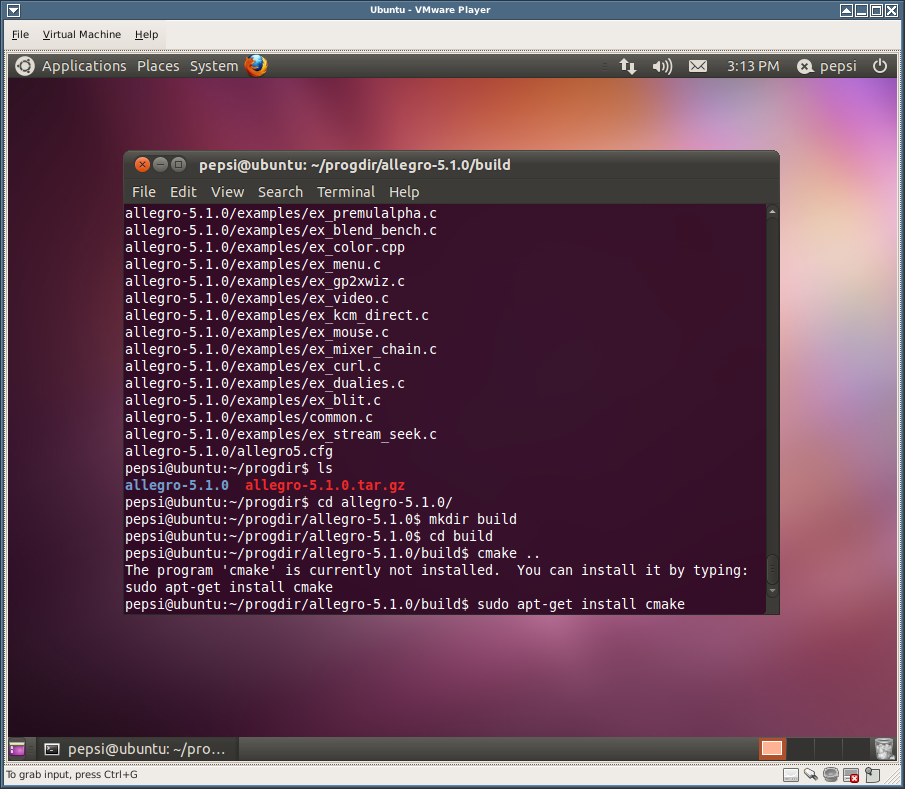Open VMware's Virtual Machine menu
Screen dimensions: 905x789
82,34
